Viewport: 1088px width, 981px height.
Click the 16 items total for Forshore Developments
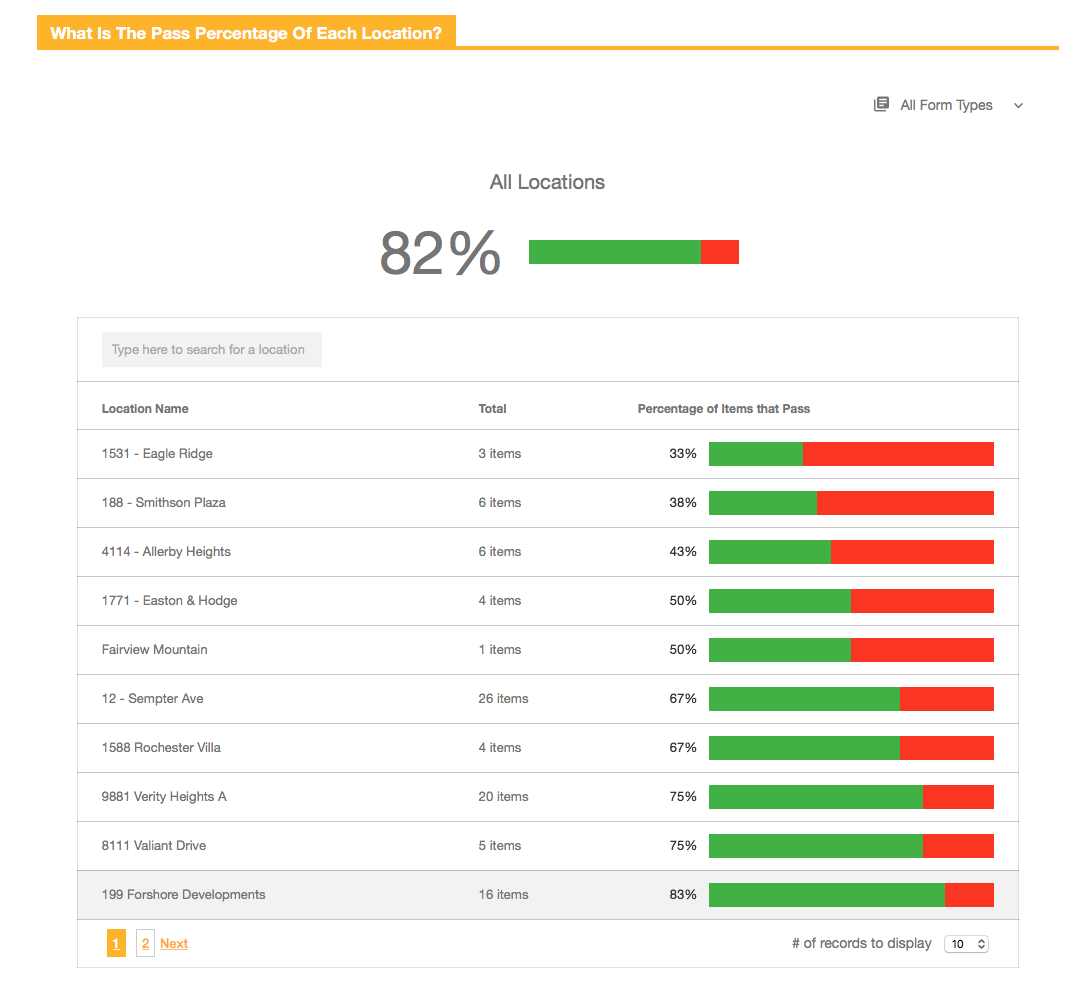point(503,895)
